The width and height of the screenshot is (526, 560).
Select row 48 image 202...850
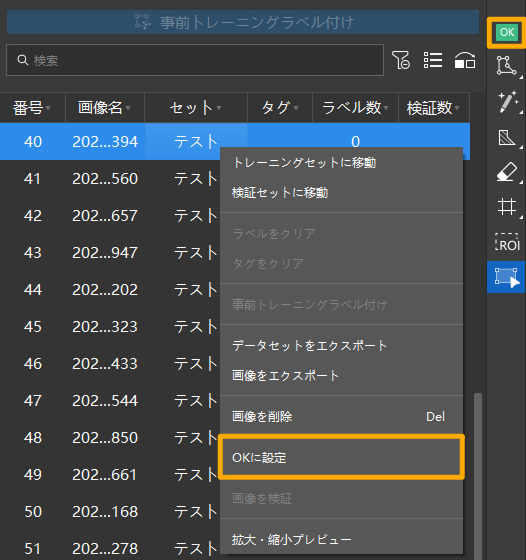[105, 438]
